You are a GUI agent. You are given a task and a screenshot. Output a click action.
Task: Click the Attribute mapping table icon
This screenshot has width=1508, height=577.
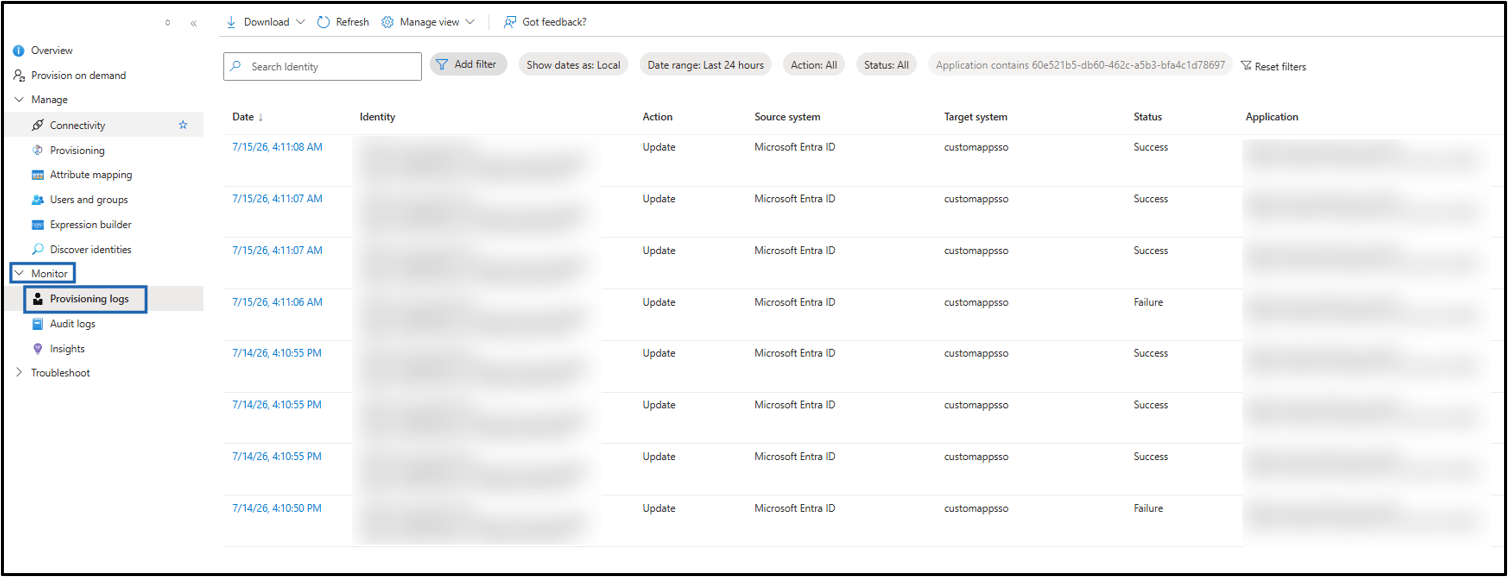click(38, 175)
